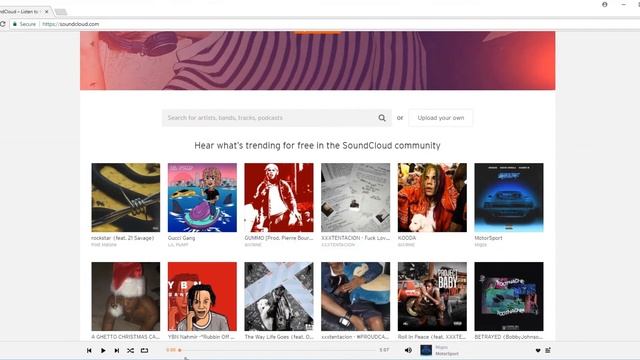Open the KOODA track artwork
The height and width of the screenshot is (360, 640).
[x=432, y=198]
